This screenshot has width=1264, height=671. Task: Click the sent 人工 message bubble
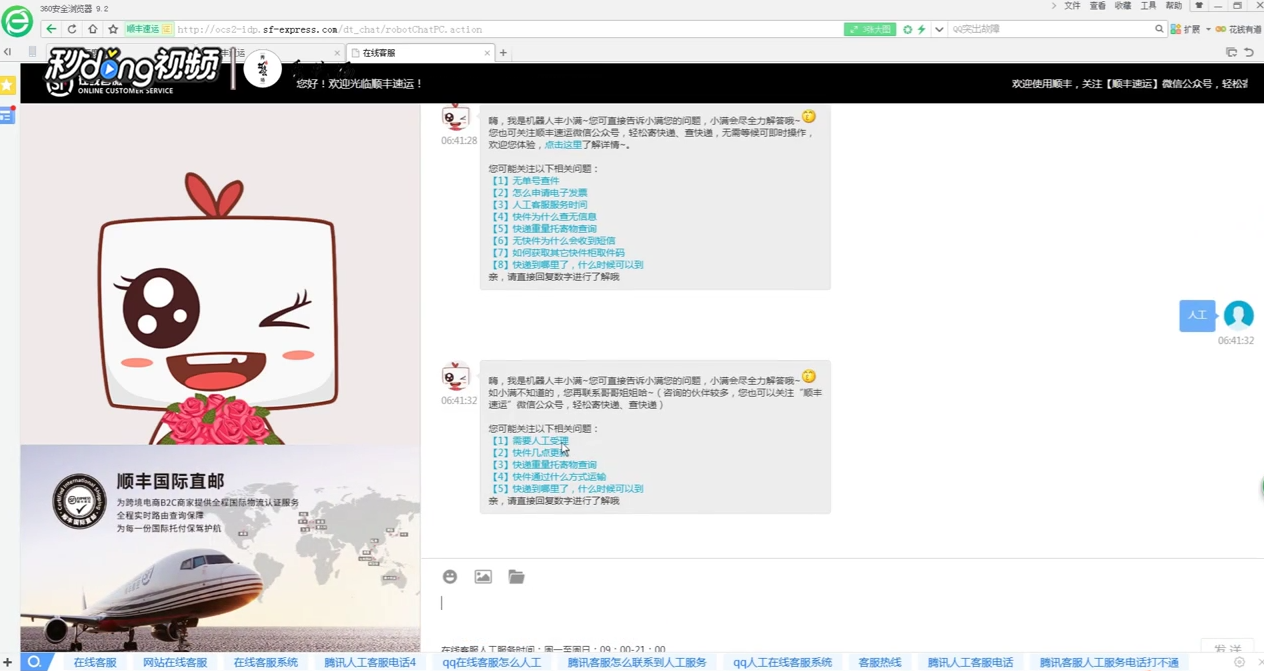tap(1197, 315)
